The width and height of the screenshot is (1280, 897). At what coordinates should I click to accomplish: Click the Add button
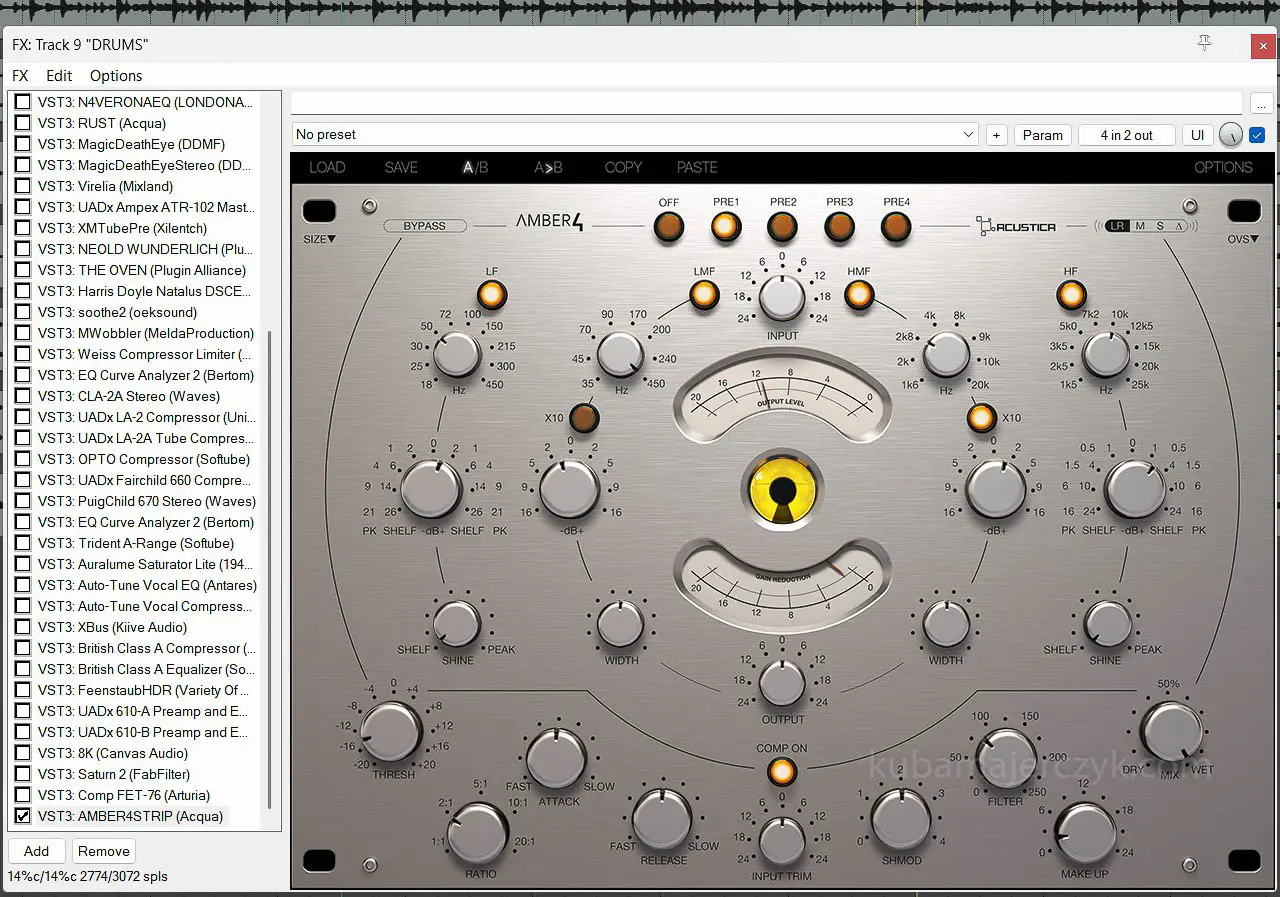tap(36, 851)
